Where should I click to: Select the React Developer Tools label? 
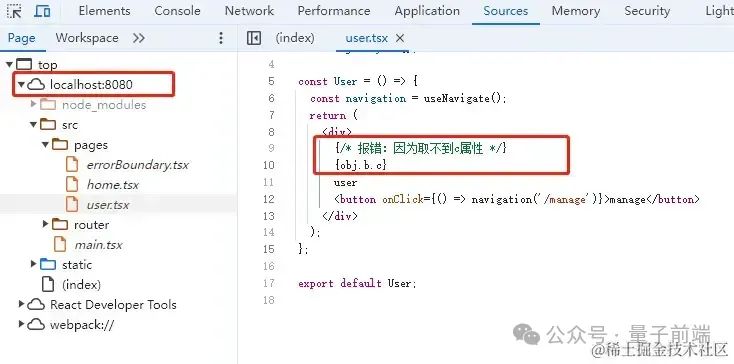113,305
